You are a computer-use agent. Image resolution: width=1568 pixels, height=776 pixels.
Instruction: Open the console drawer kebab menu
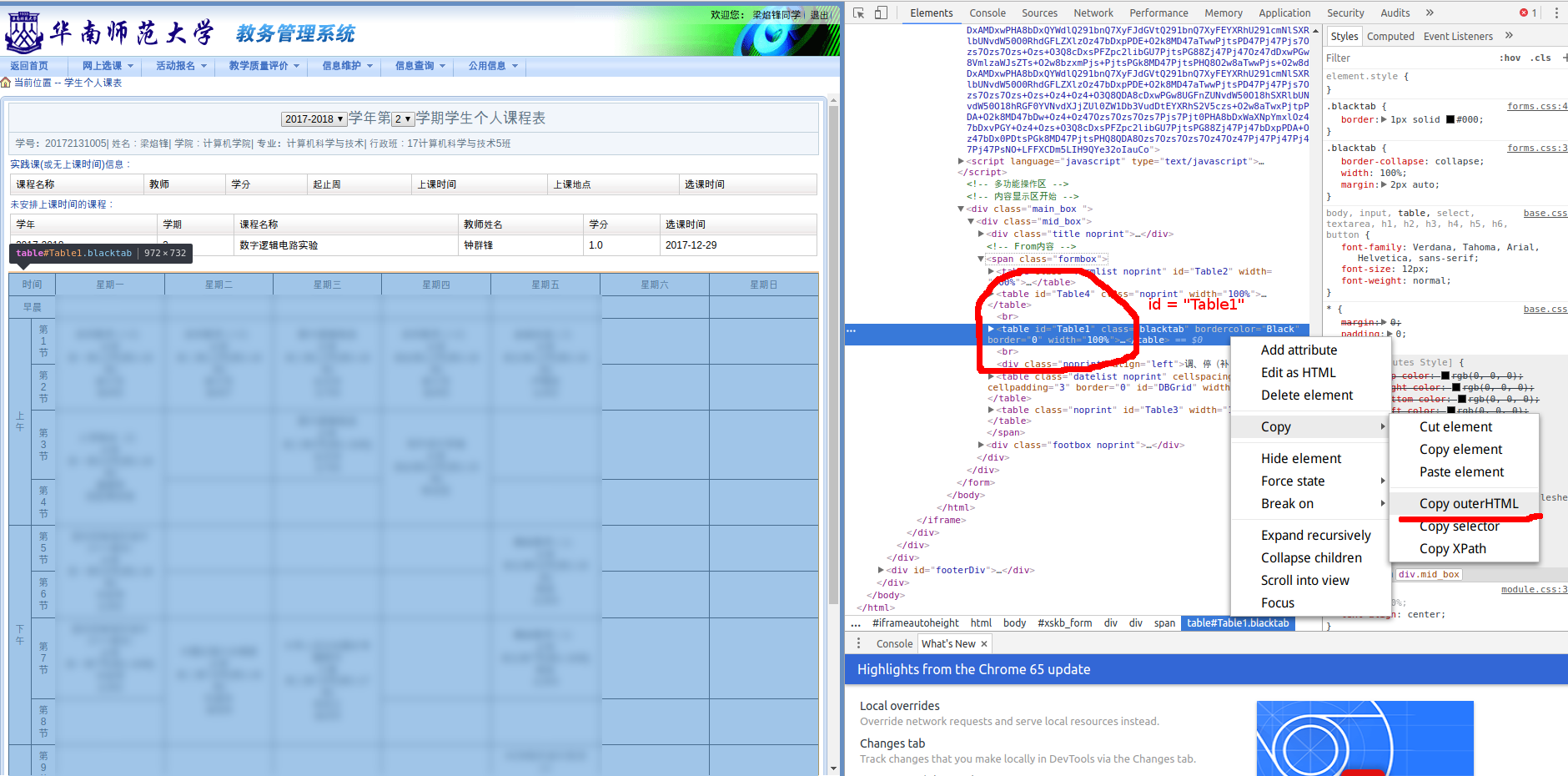pyautogui.click(x=858, y=643)
